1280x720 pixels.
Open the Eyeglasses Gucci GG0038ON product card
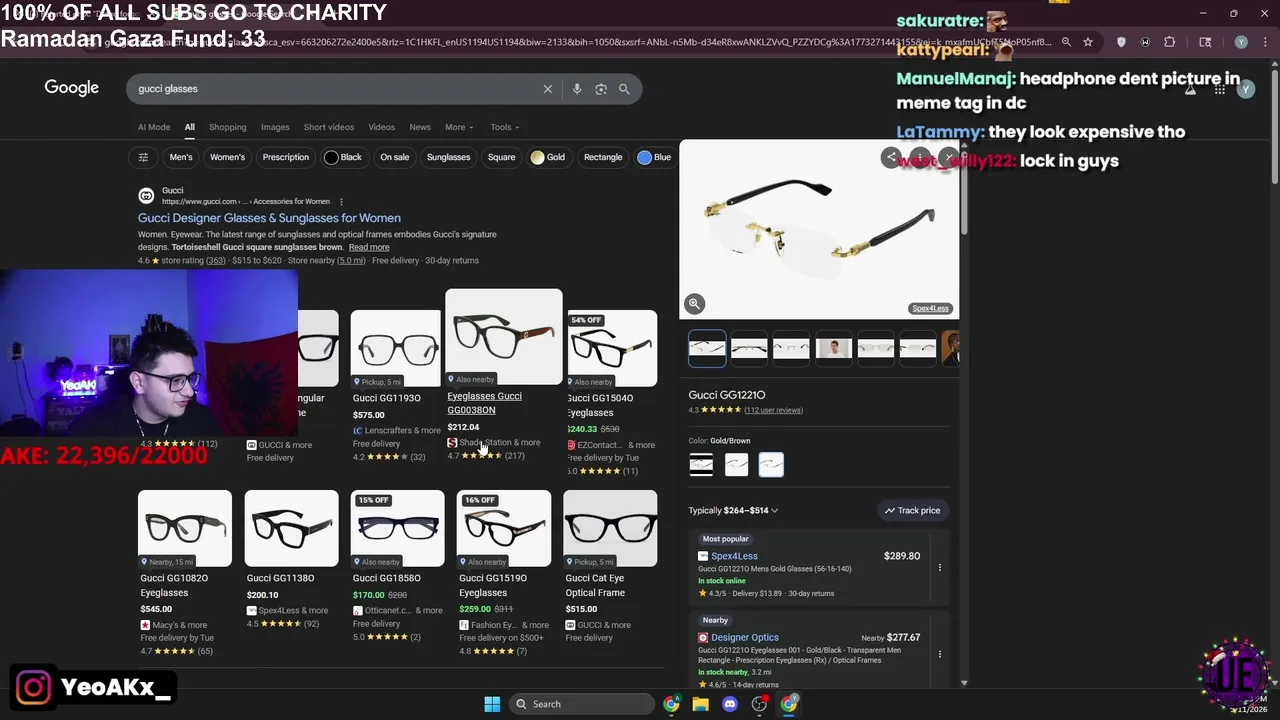[503, 375]
